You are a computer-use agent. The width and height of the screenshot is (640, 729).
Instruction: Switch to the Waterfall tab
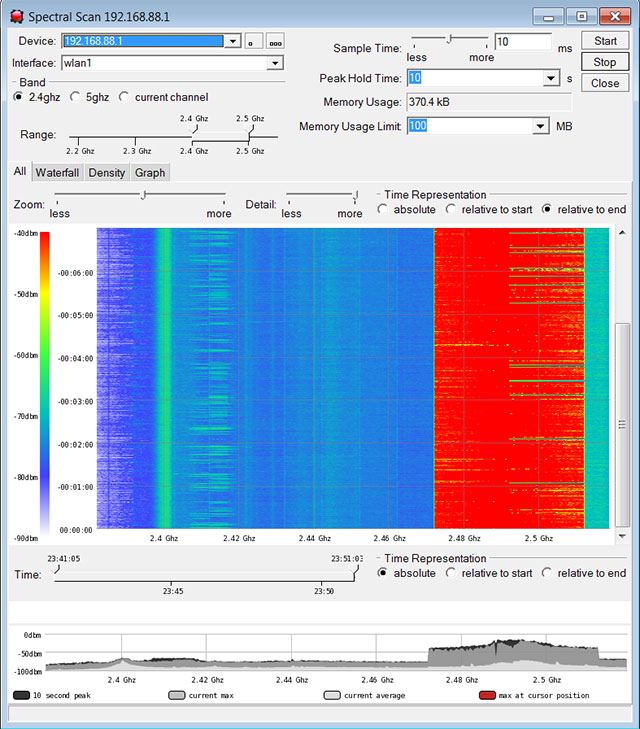(57, 172)
